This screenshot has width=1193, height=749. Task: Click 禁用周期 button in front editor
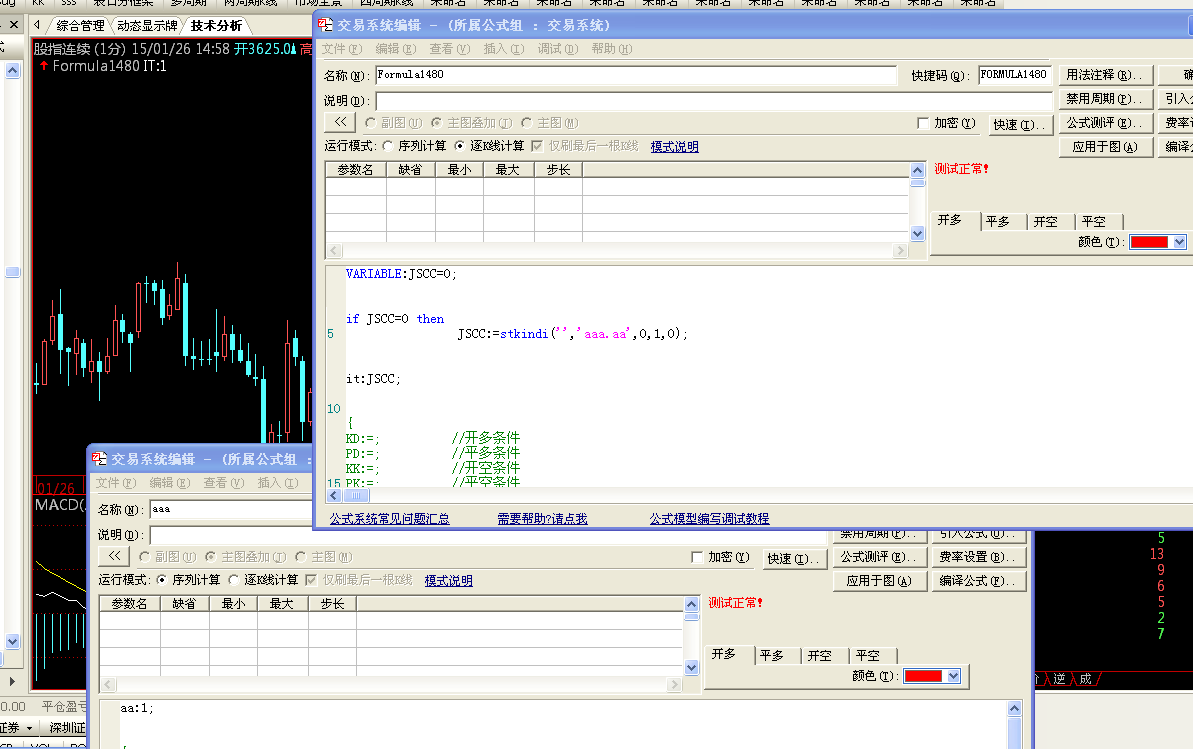(x=1106, y=98)
